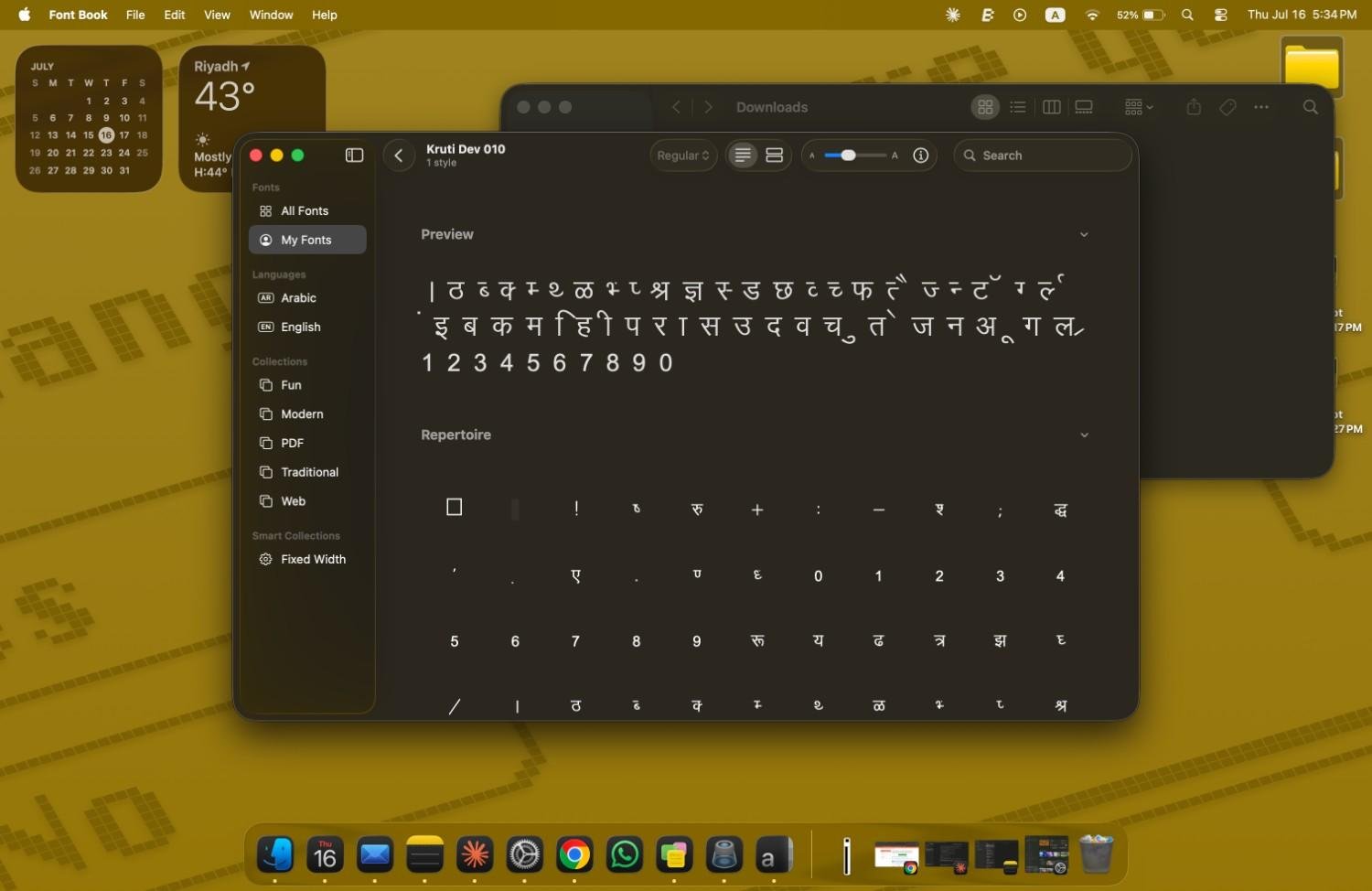Open Notes from the Dock
This screenshot has height=891, width=1372.
point(424,855)
